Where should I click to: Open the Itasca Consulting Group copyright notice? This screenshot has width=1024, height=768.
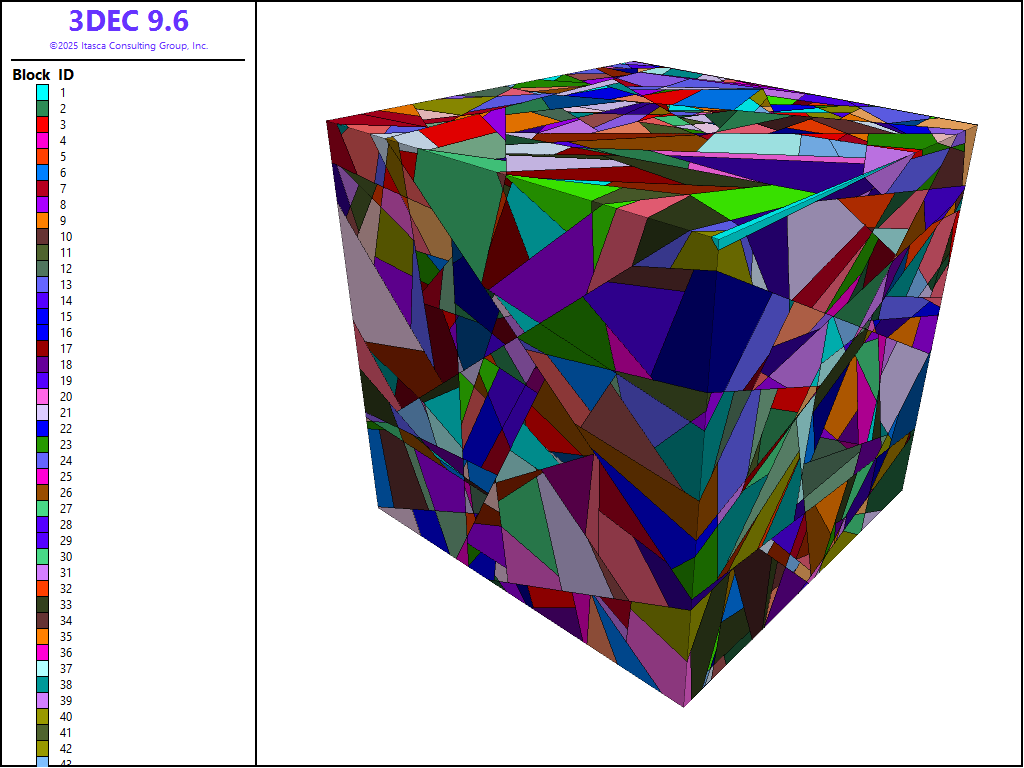pyautogui.click(x=128, y=46)
